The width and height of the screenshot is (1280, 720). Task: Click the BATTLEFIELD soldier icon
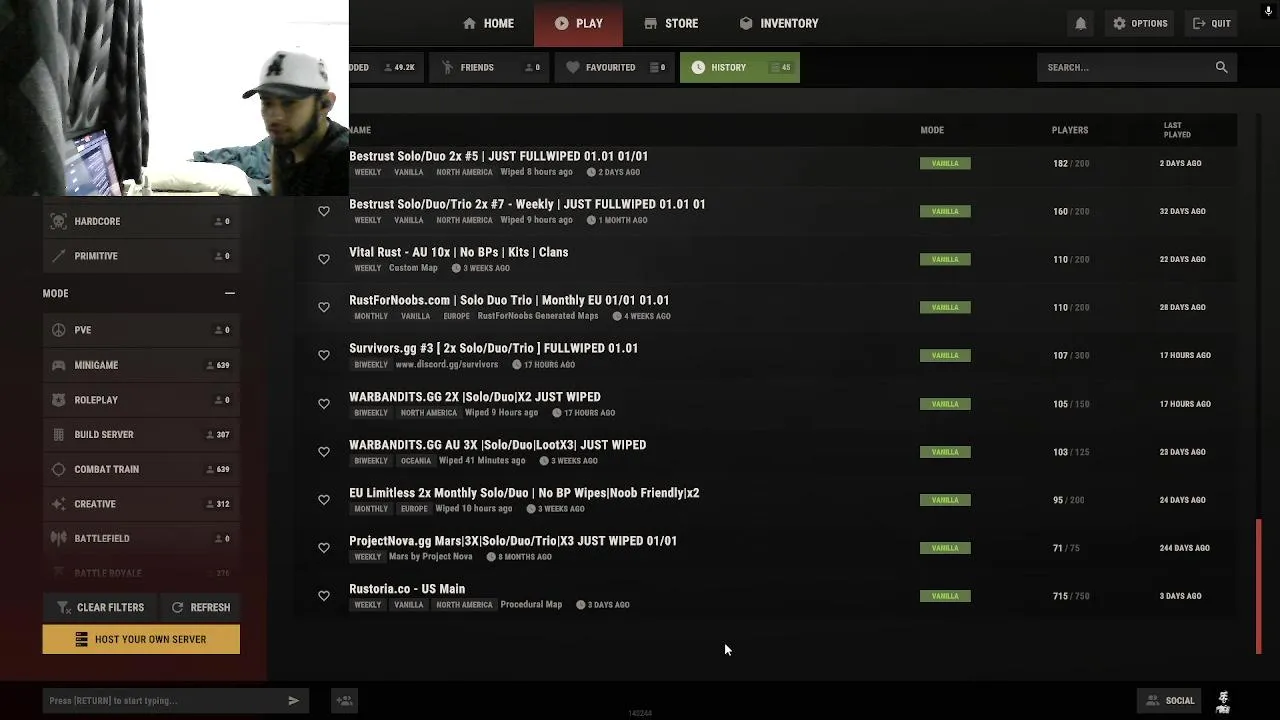[x=58, y=538]
